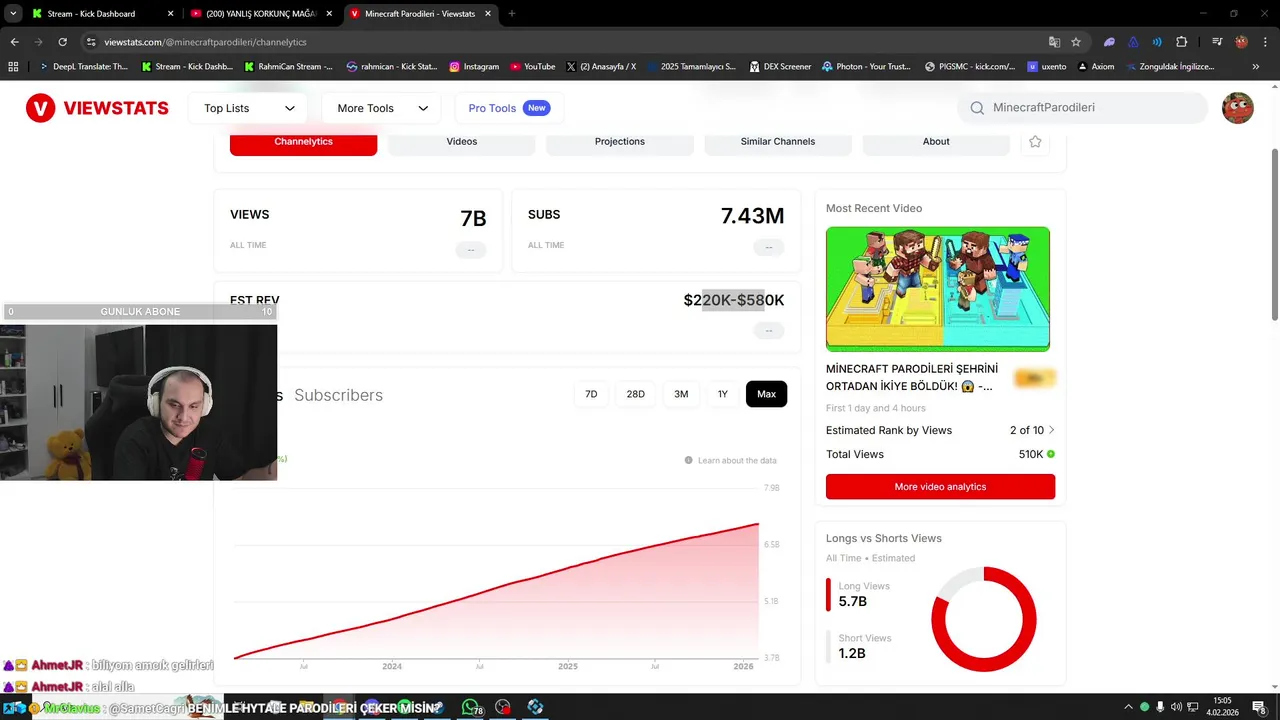Open Estimated Rank by Views chevron

tap(1051, 430)
